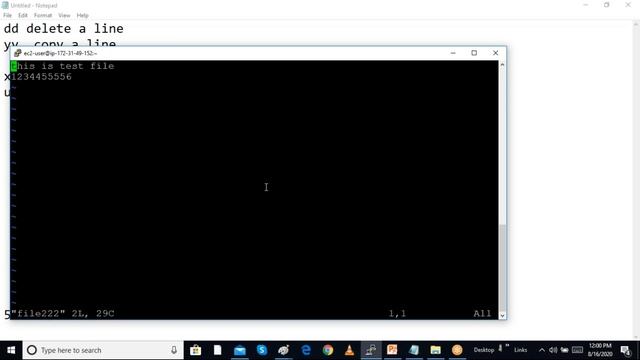Show hidden system tray icons
The width and height of the screenshot is (640, 360).
point(542,350)
